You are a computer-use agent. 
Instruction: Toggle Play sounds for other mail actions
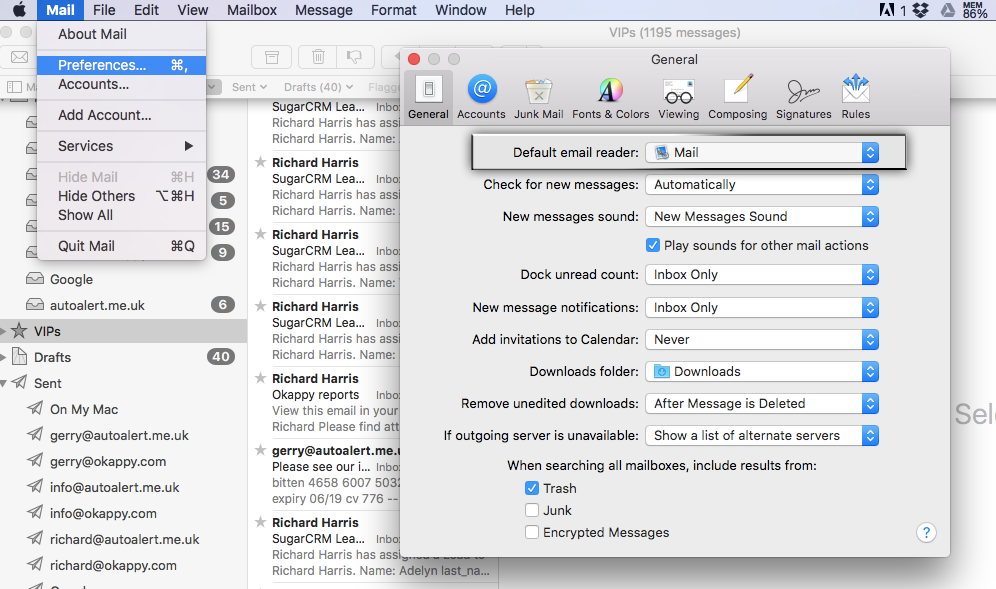coord(653,245)
